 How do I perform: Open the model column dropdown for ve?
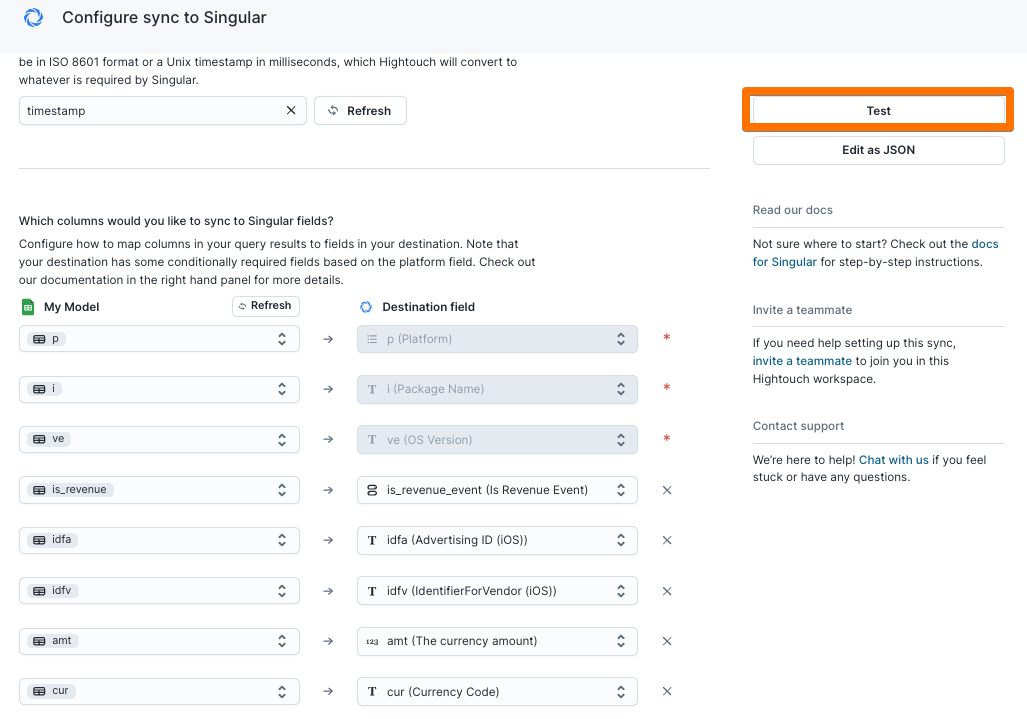159,439
